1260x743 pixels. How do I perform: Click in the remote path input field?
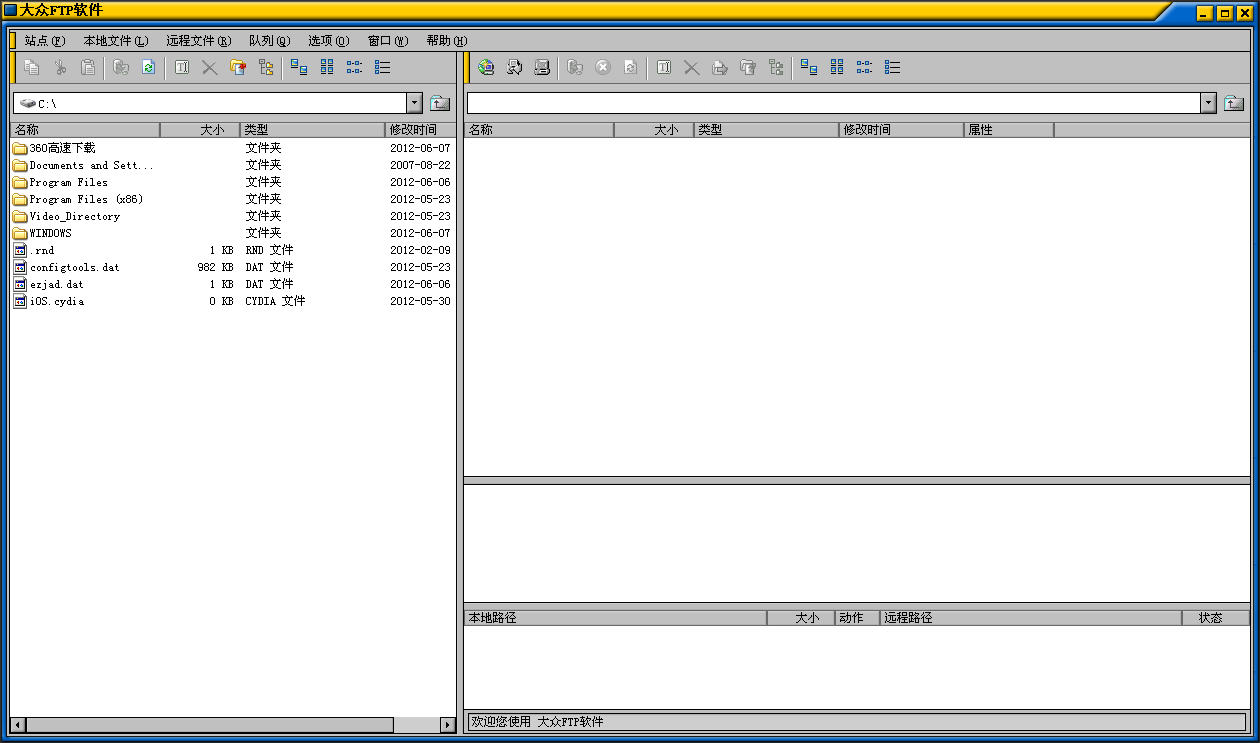tap(833, 103)
